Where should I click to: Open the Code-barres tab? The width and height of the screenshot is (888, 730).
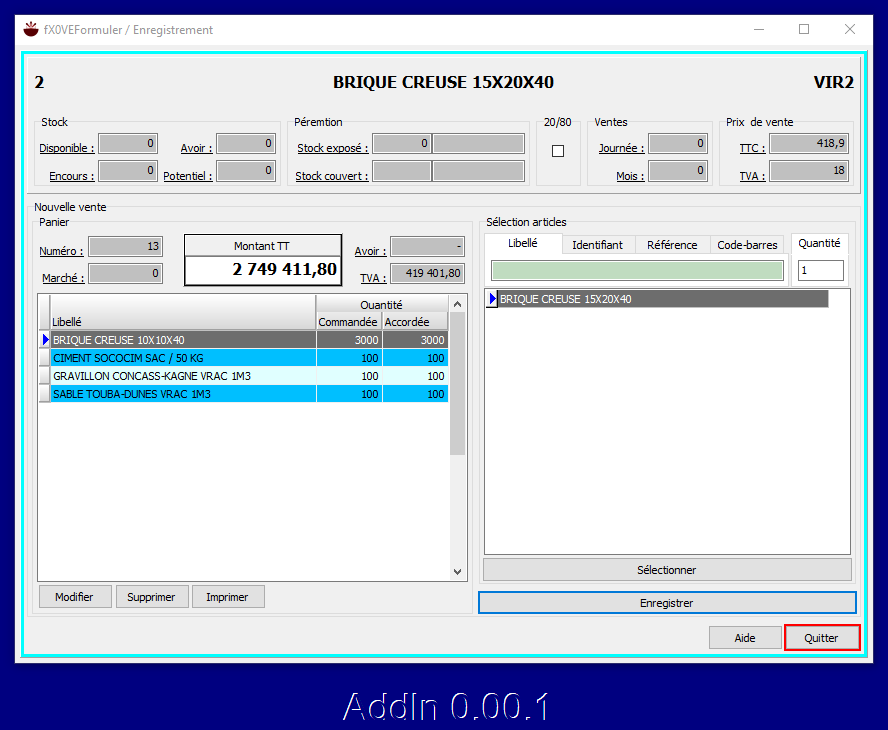tap(747, 244)
